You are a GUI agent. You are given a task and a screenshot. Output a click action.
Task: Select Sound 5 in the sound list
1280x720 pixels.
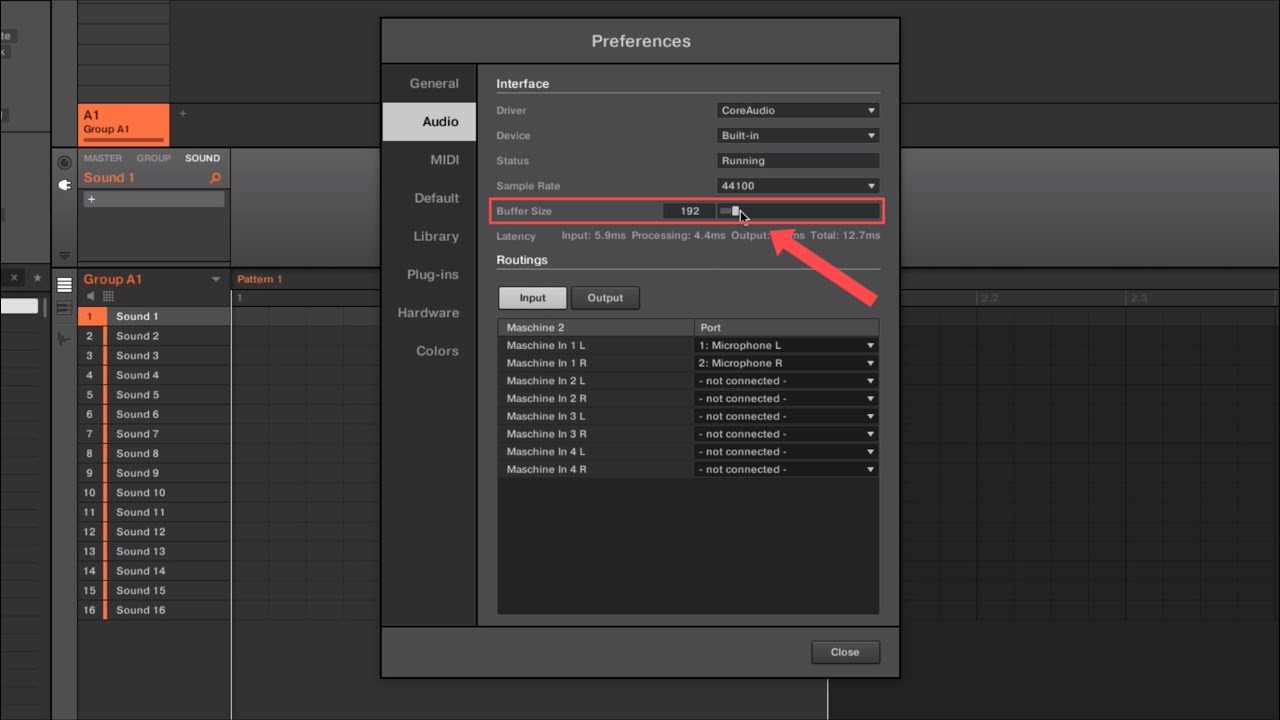point(137,395)
